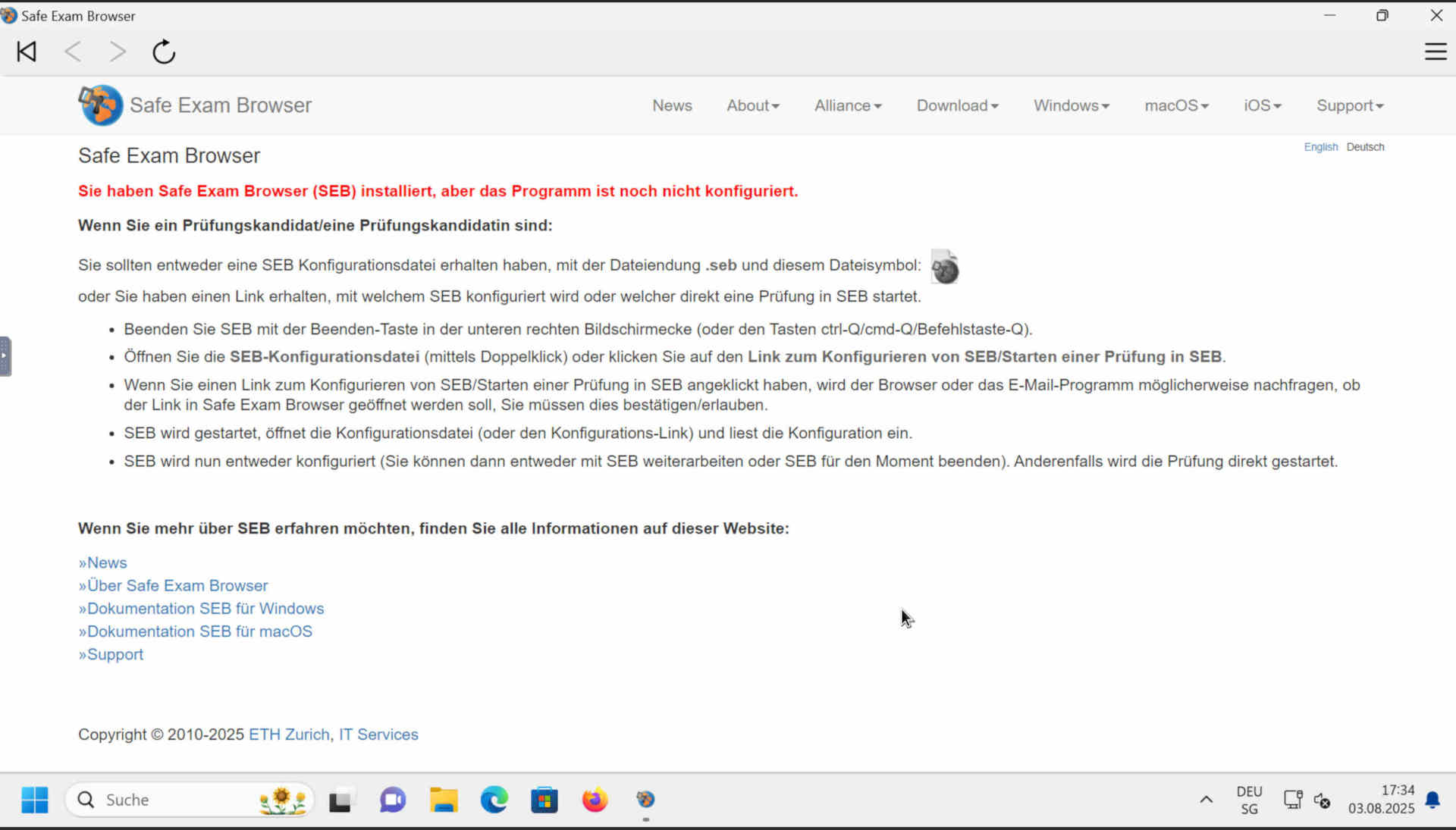This screenshot has width=1456, height=830.
Task: Open »Über Safe Exam Browser link
Action: click(x=173, y=585)
